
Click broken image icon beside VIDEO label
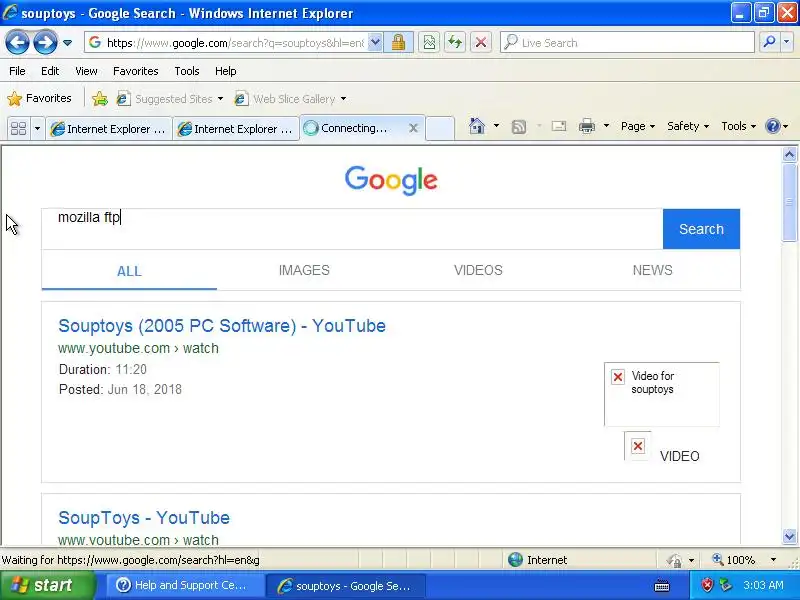click(x=638, y=446)
